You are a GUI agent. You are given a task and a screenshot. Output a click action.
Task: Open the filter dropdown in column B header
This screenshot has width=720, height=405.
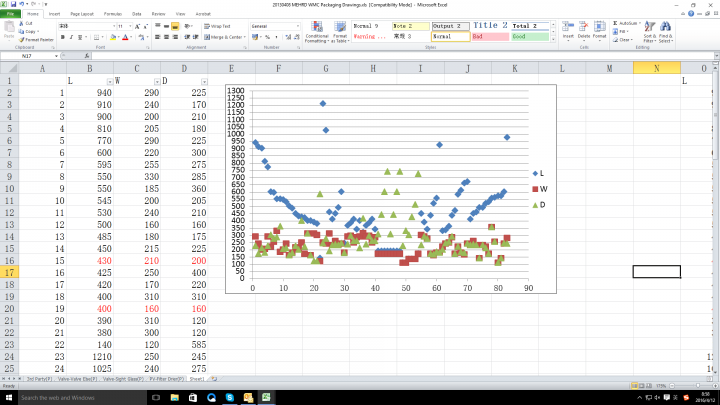click(110, 80)
